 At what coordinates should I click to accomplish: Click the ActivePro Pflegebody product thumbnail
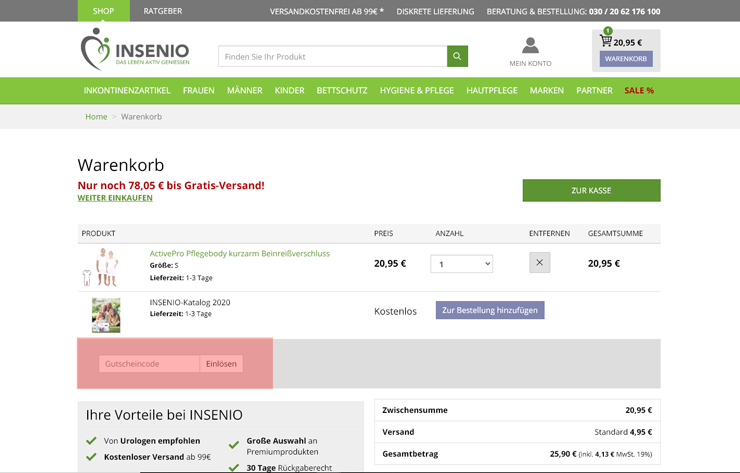(x=101, y=267)
